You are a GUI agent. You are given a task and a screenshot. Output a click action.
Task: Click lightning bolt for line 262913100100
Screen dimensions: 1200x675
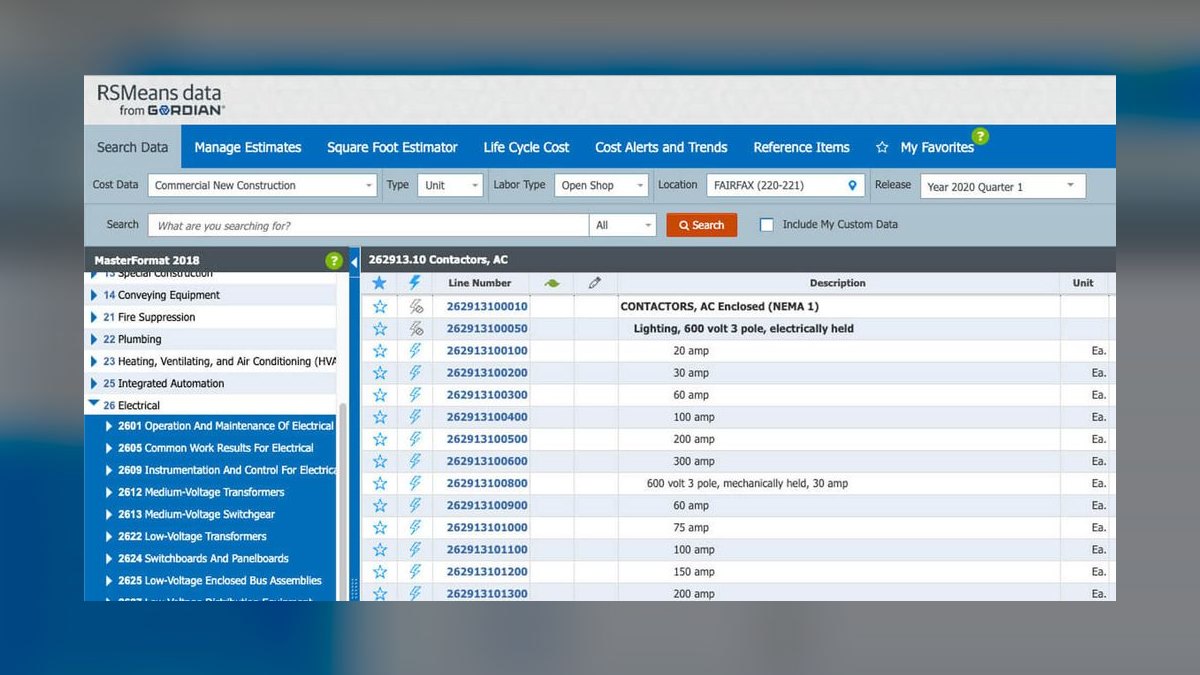pyautogui.click(x=416, y=351)
